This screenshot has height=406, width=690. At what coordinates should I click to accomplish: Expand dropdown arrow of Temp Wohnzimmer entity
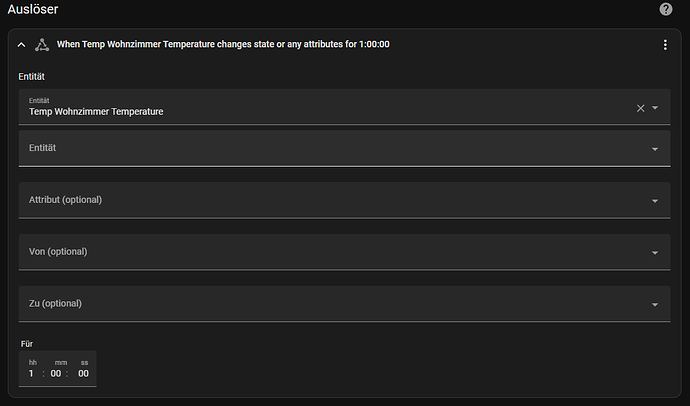click(655, 108)
